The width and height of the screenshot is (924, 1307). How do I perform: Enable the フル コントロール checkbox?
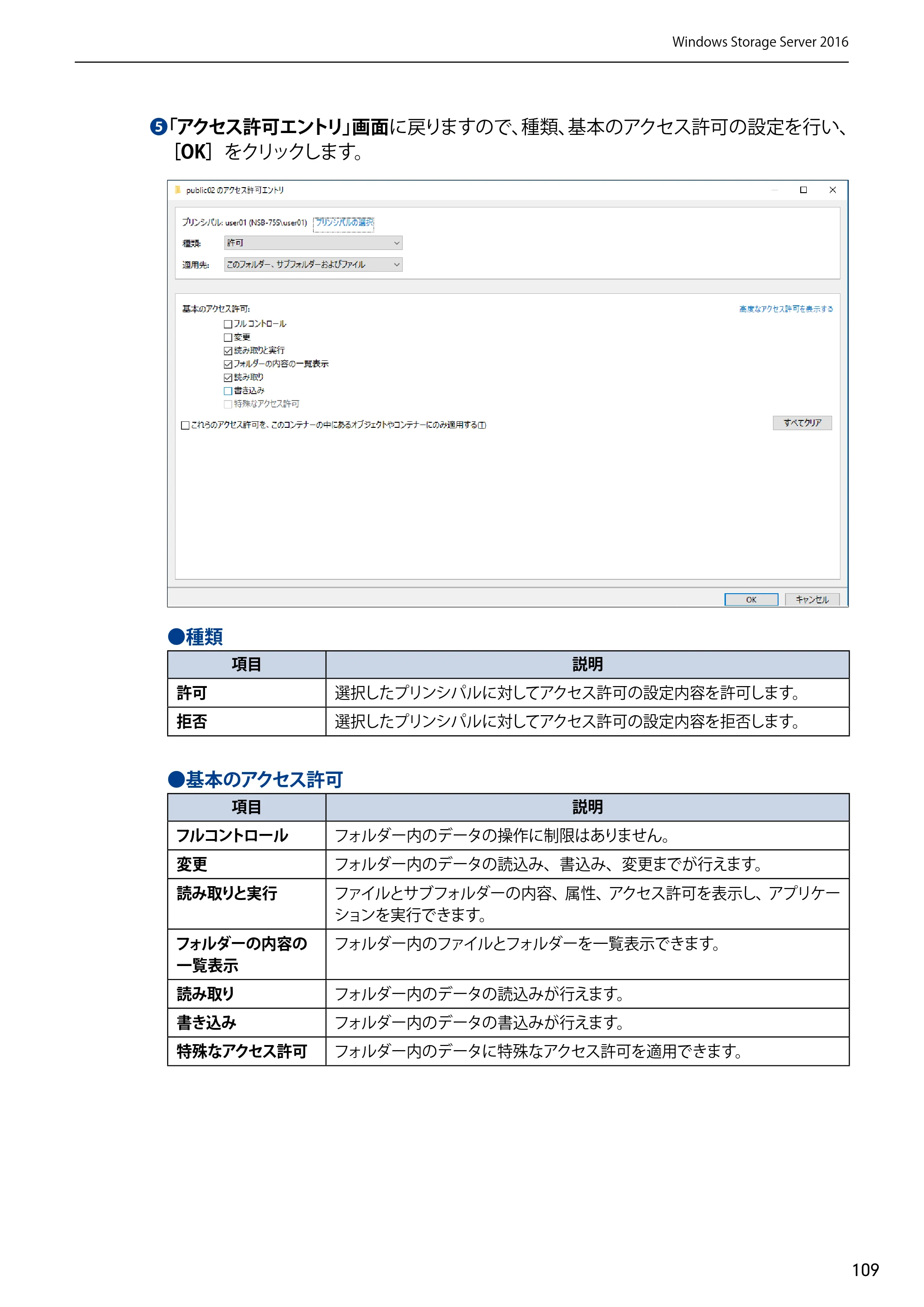tap(228, 324)
